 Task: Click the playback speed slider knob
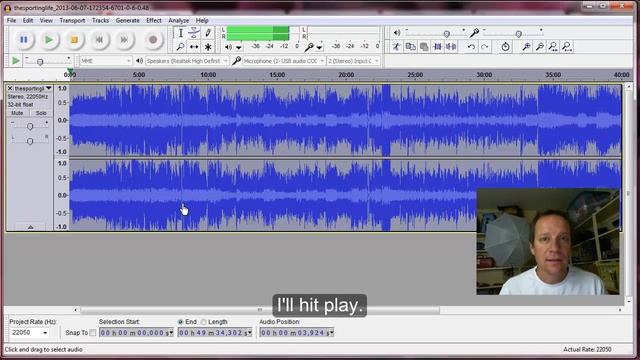(40, 62)
